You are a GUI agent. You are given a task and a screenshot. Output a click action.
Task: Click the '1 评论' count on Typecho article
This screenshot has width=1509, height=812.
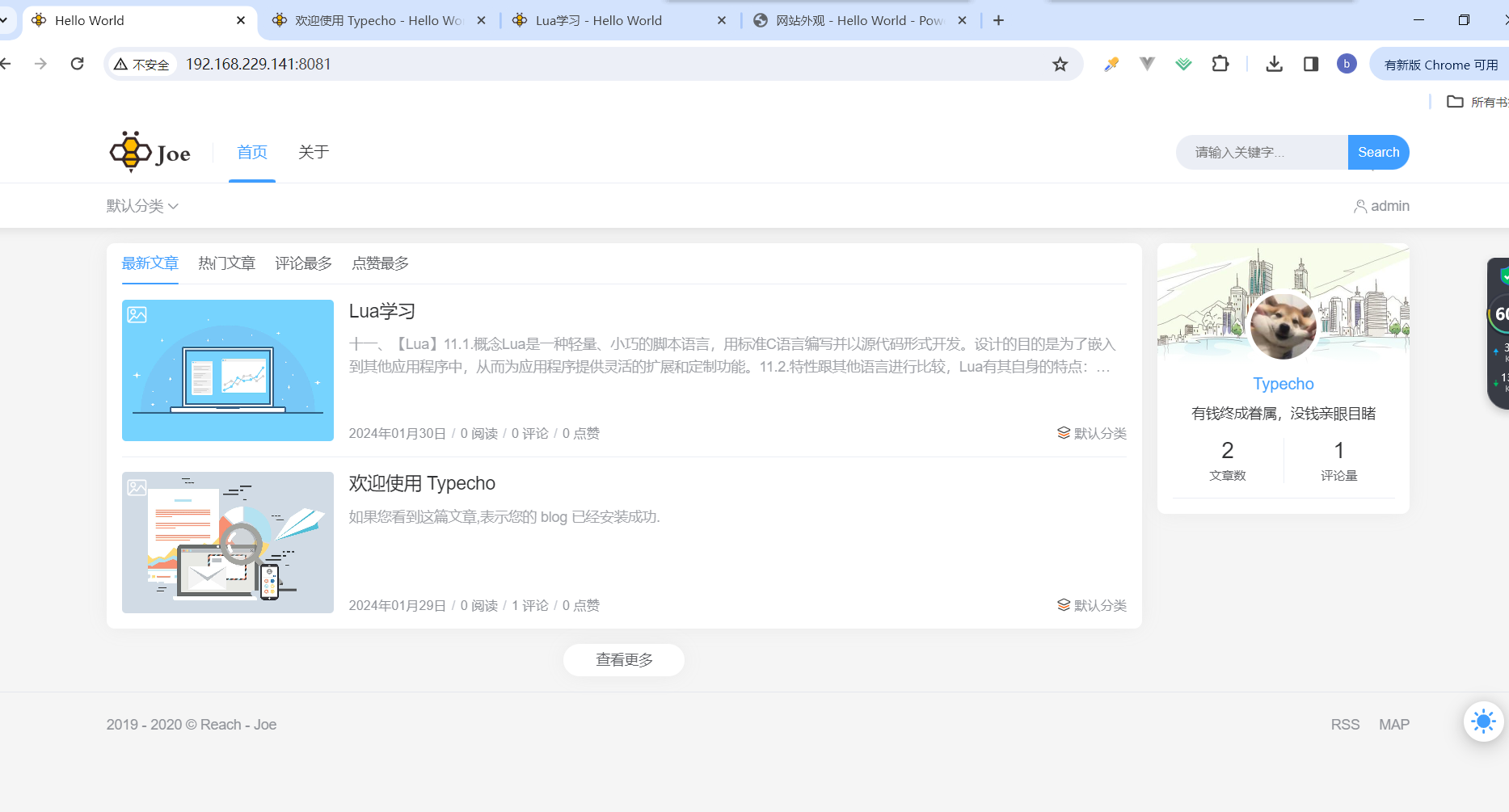point(529,605)
